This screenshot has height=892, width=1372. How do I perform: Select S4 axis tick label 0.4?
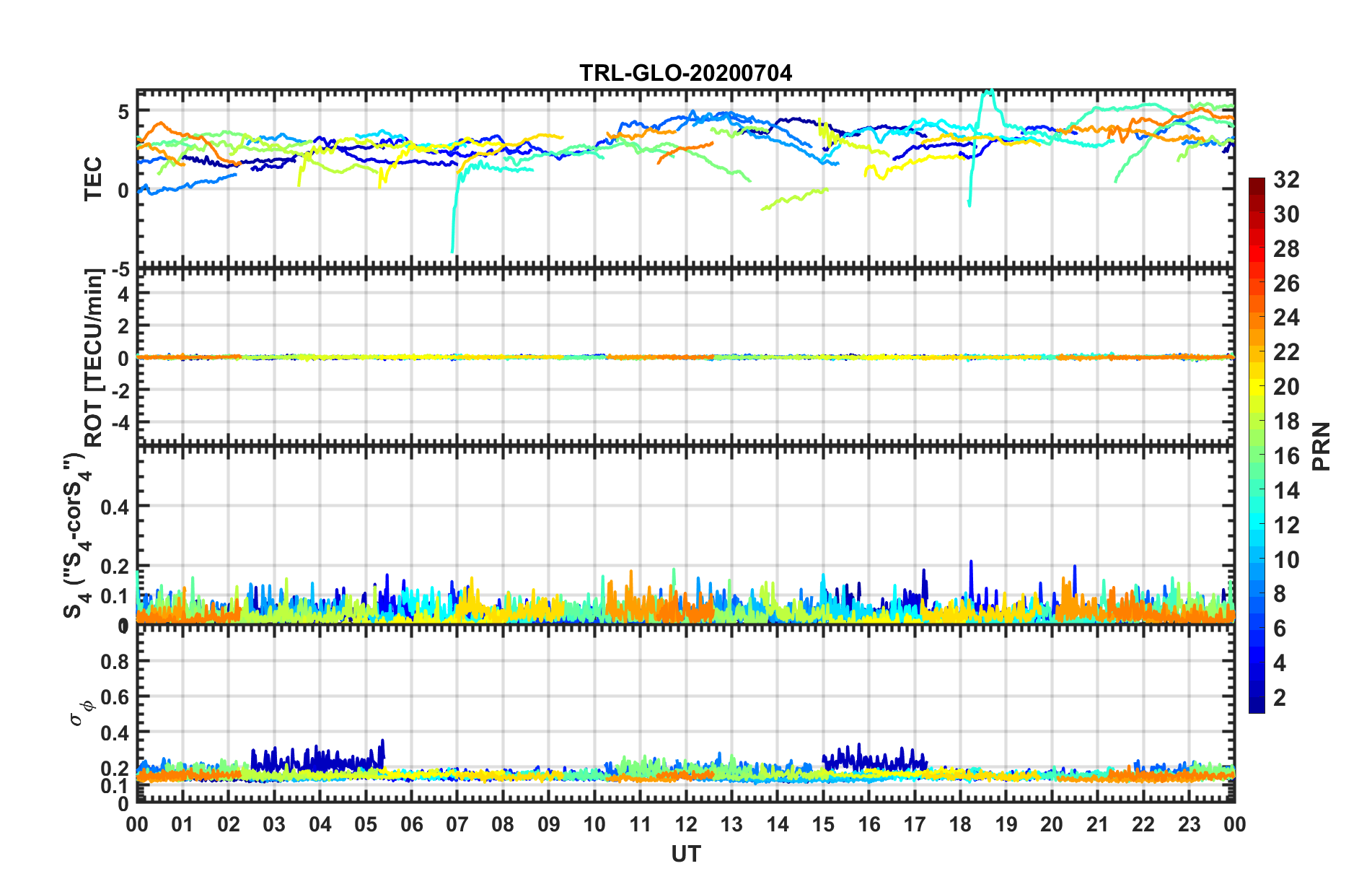(115, 507)
